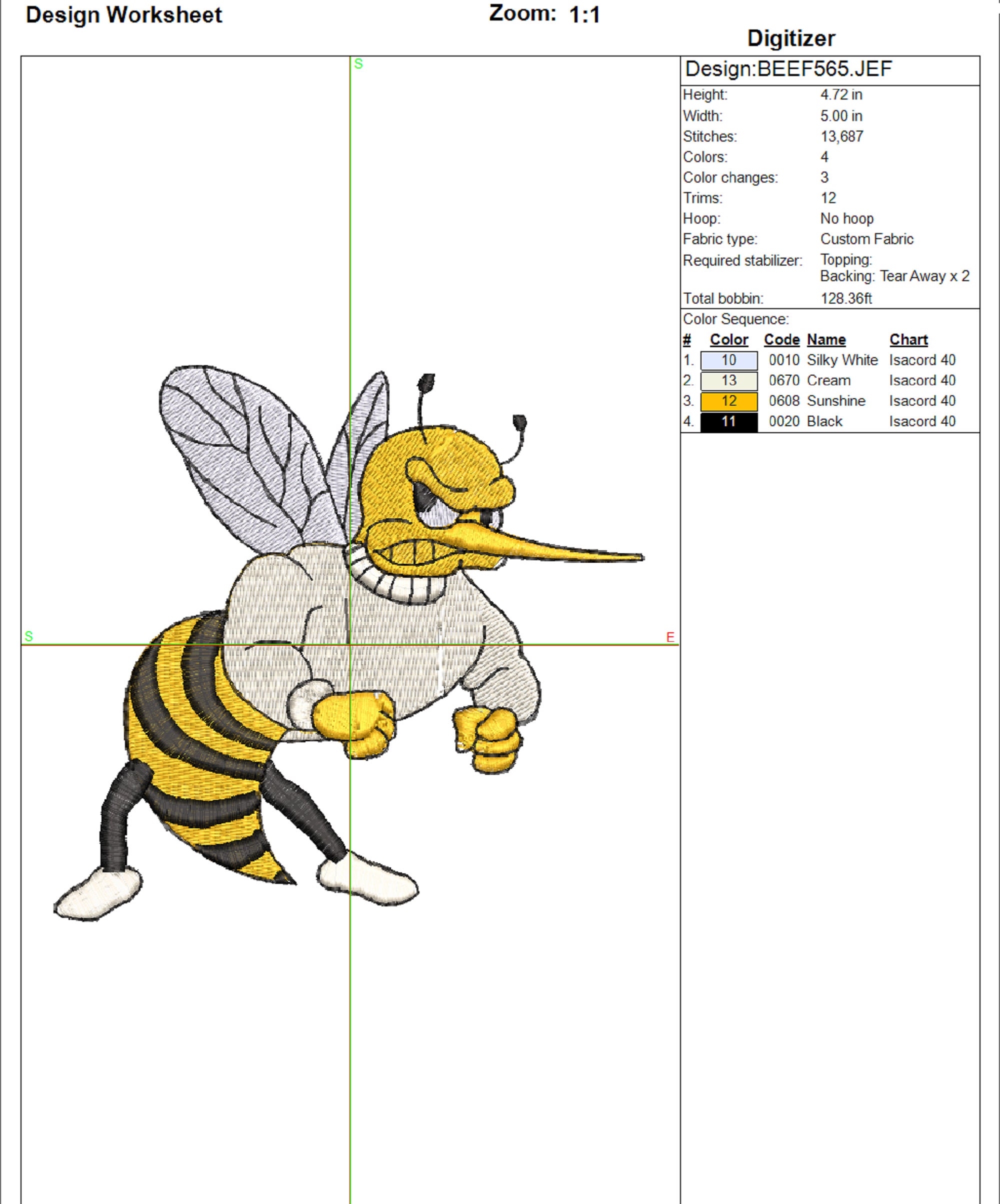
Task: Click the Silky White color swatch 10
Action: 728,360
